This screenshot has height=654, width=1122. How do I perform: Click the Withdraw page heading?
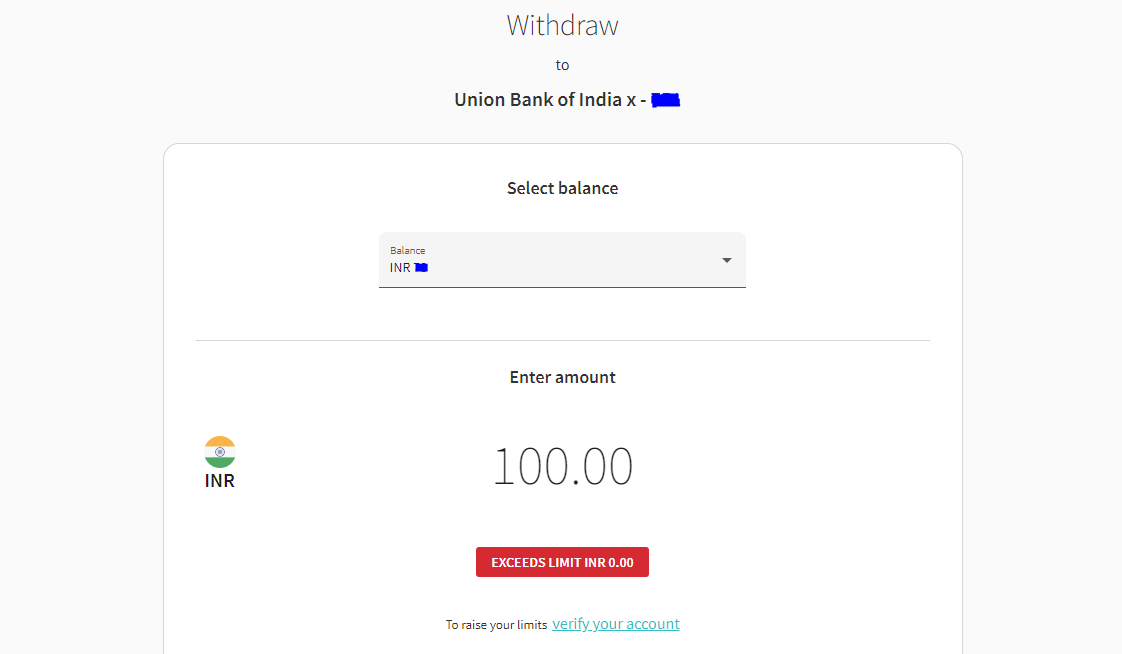[562, 26]
